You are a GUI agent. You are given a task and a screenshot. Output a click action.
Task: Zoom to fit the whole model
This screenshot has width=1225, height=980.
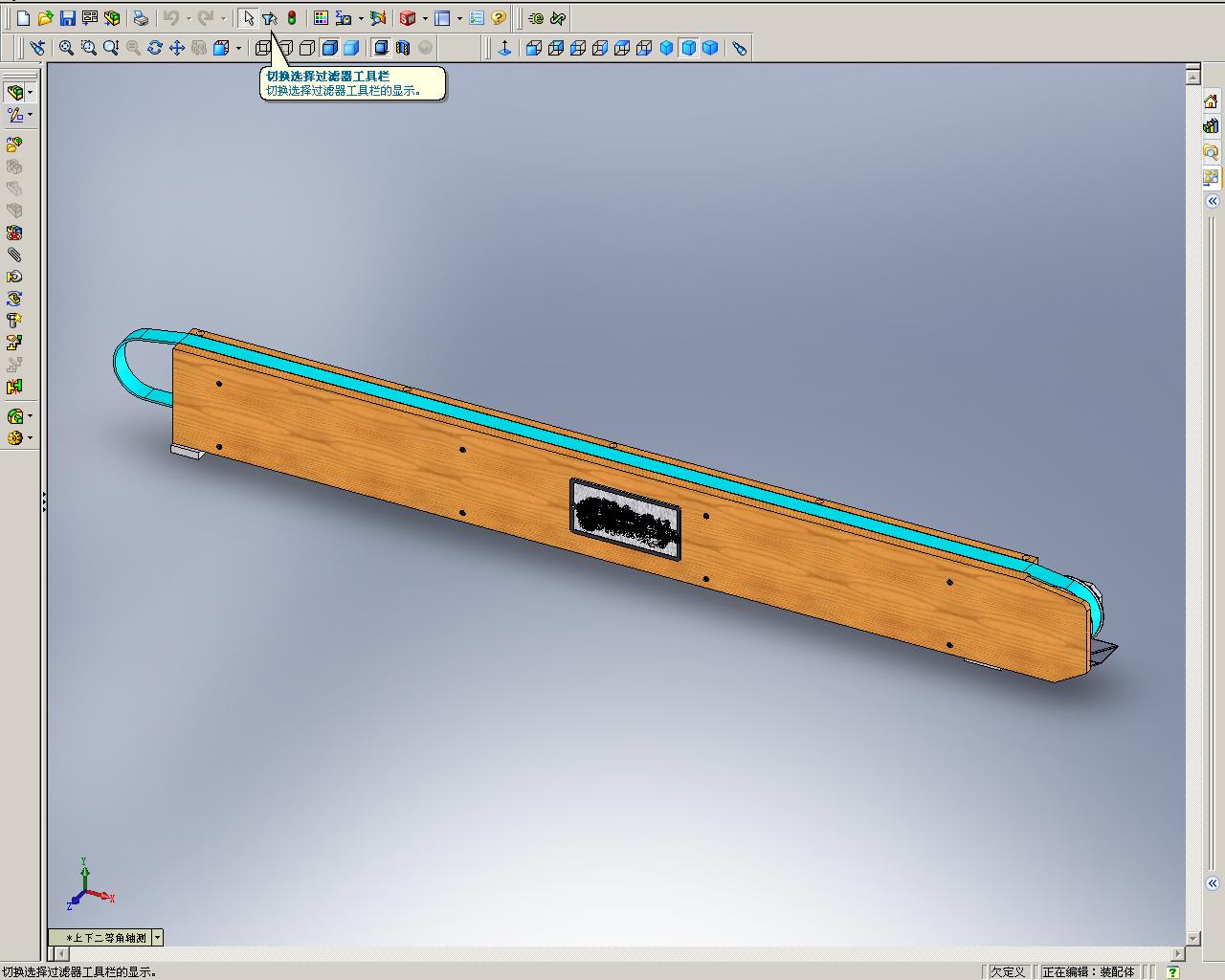(66, 48)
